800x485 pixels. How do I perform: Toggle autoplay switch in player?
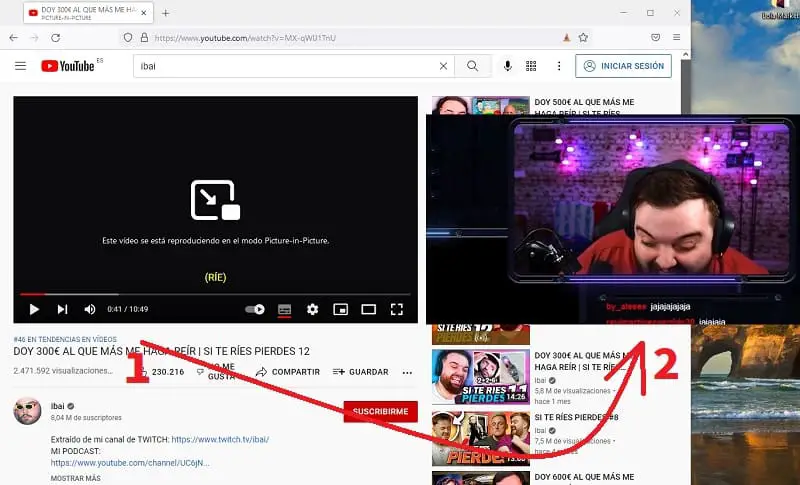(x=255, y=309)
